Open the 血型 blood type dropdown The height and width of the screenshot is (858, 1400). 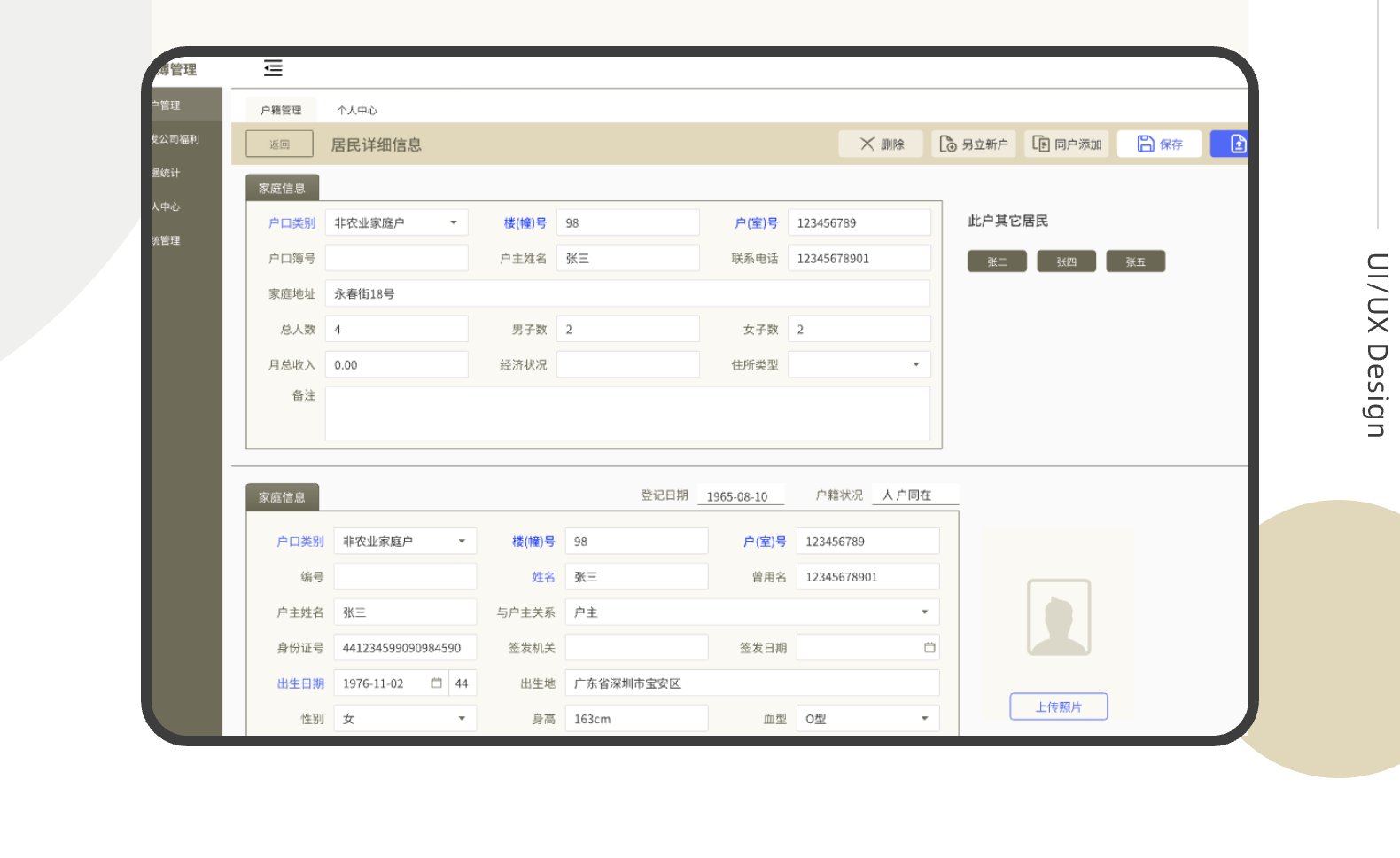tap(923, 719)
